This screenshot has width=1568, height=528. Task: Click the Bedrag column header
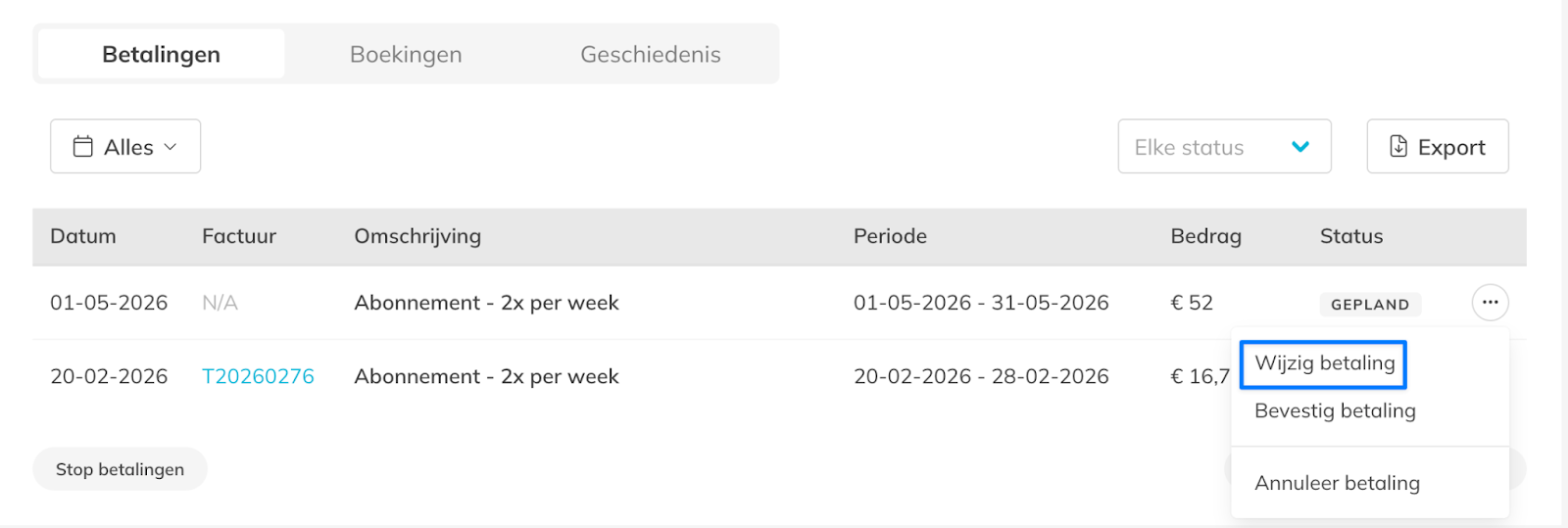(x=1205, y=236)
